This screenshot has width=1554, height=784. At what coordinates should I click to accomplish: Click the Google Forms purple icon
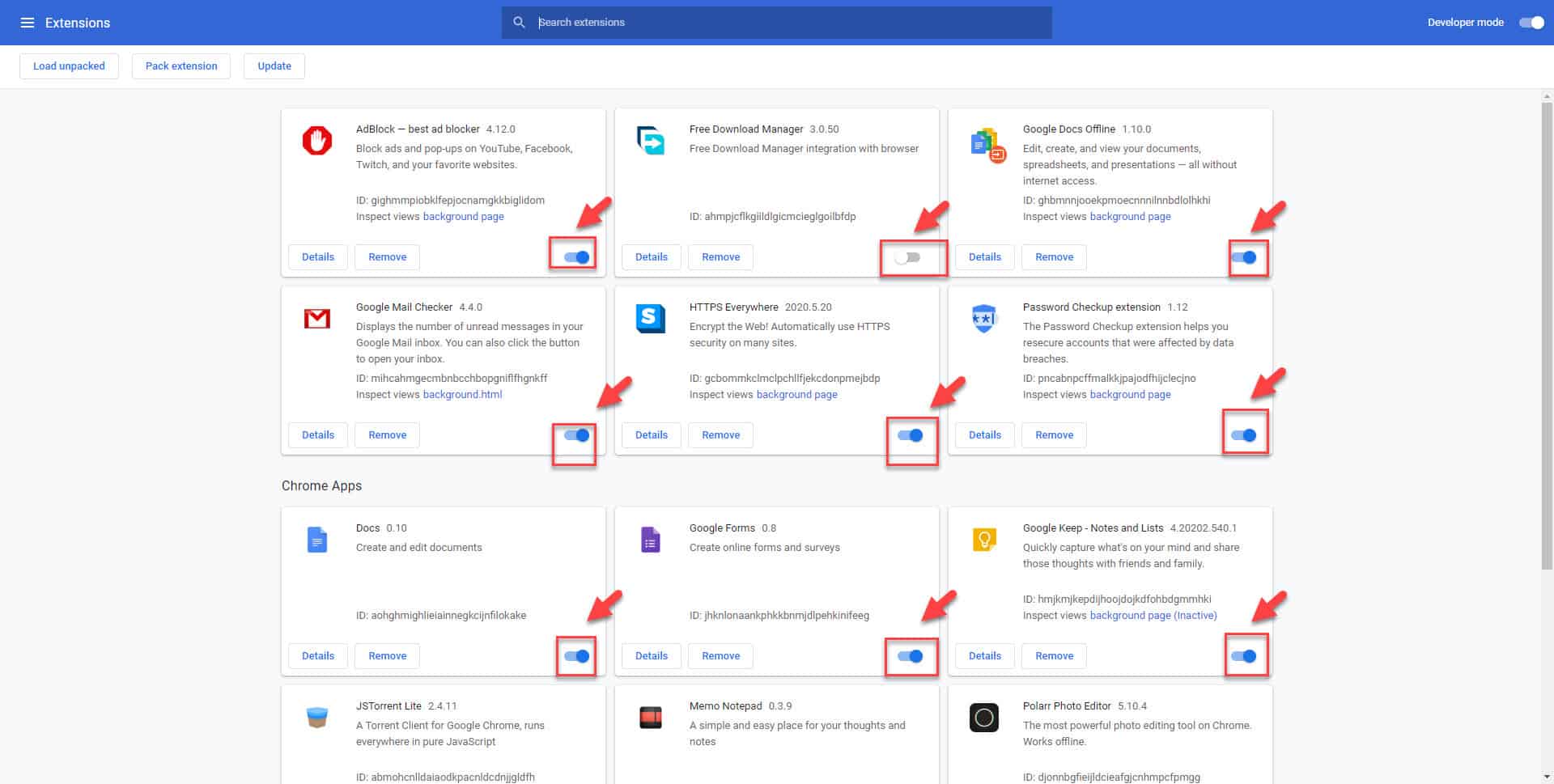[x=651, y=540]
